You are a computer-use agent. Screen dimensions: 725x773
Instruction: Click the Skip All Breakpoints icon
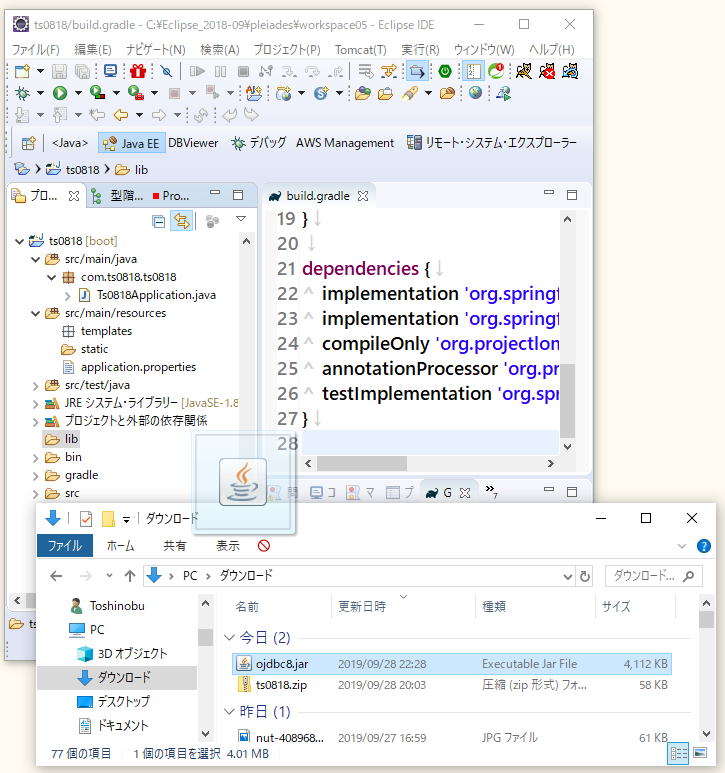click(x=167, y=71)
